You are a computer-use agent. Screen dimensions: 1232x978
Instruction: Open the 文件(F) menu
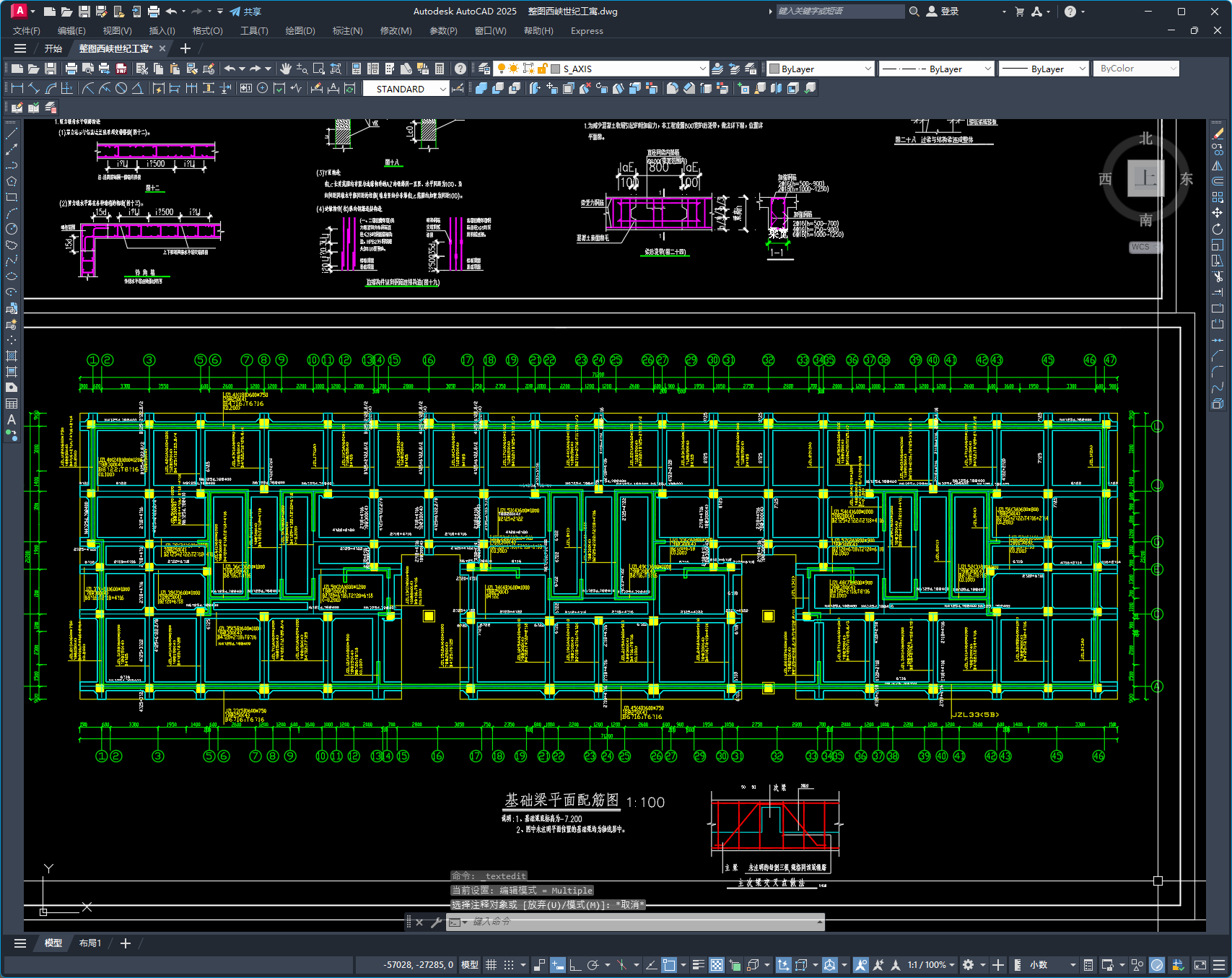[x=27, y=31]
